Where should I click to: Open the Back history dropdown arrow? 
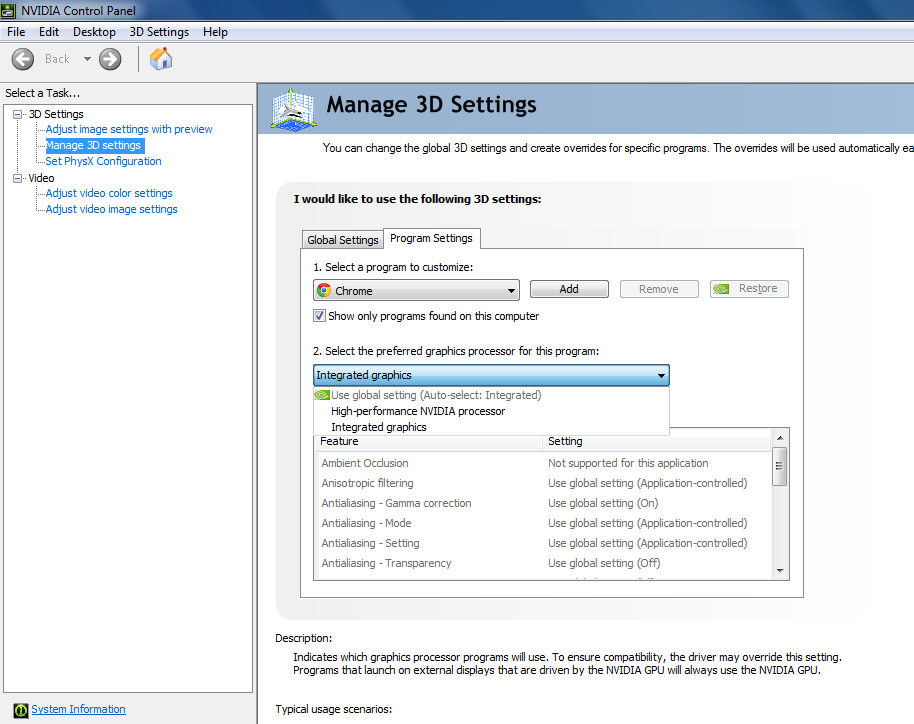point(87,59)
